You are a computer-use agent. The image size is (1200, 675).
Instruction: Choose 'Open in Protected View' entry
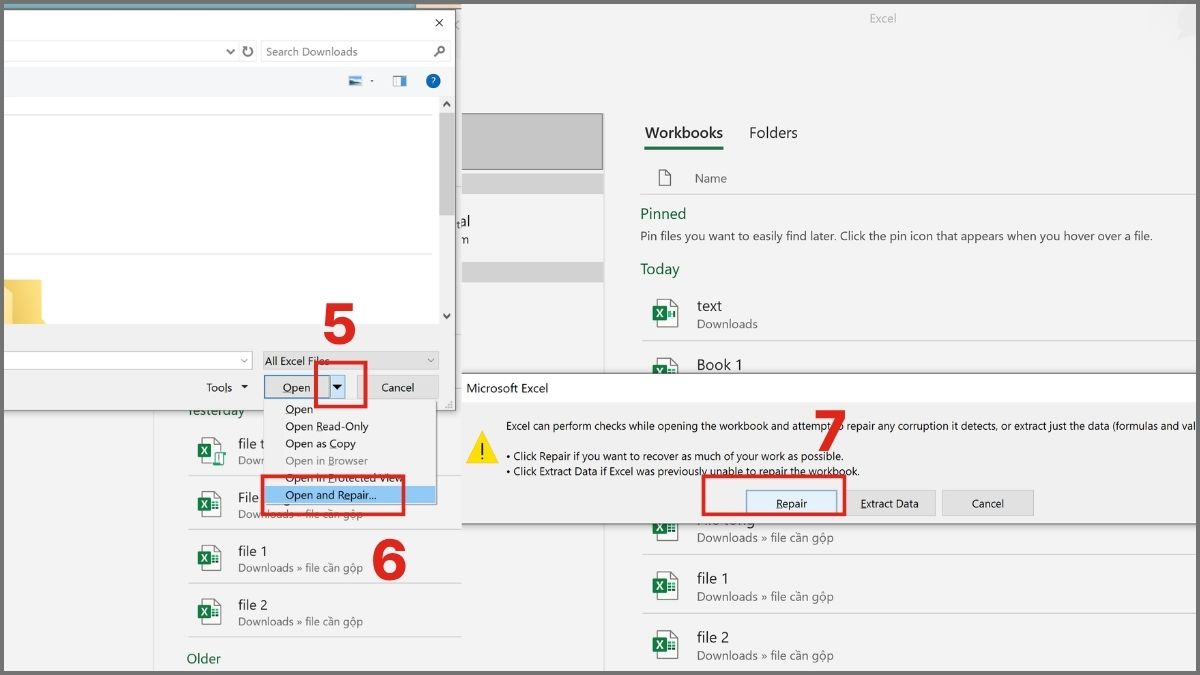click(343, 478)
